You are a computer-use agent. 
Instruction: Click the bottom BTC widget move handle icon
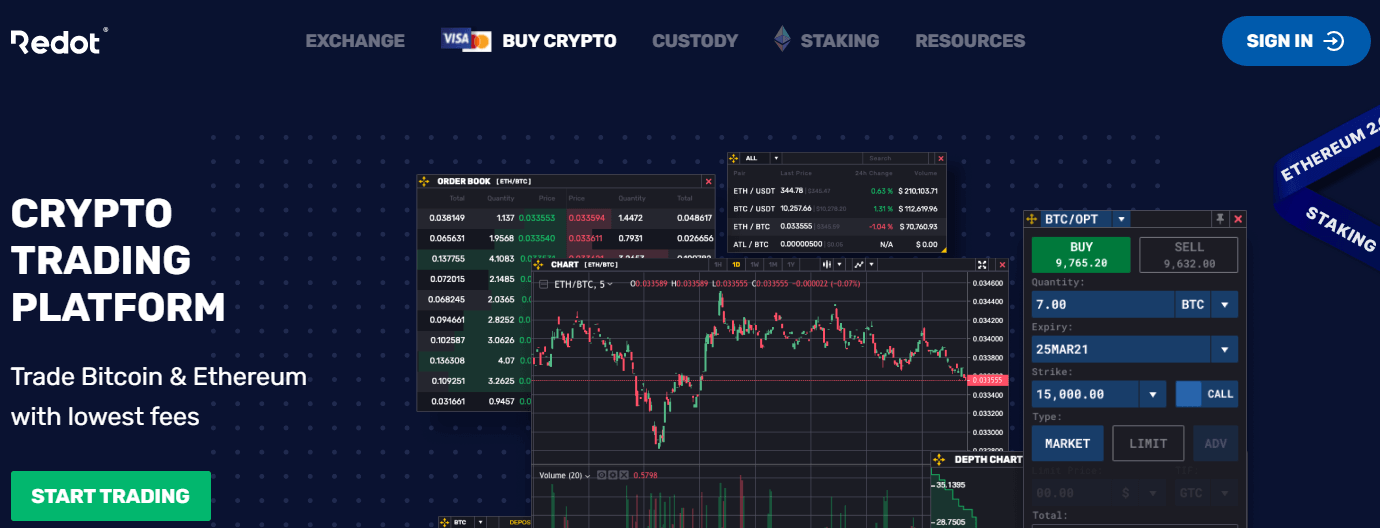[x=445, y=522]
